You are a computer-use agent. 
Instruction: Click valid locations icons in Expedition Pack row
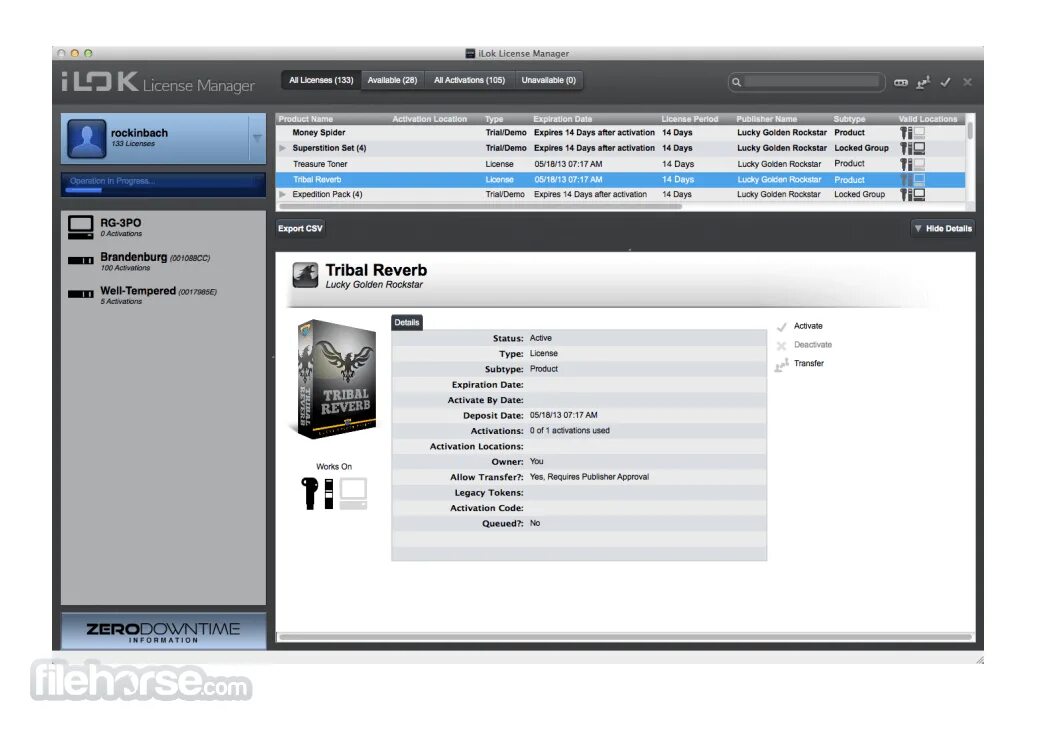point(913,194)
